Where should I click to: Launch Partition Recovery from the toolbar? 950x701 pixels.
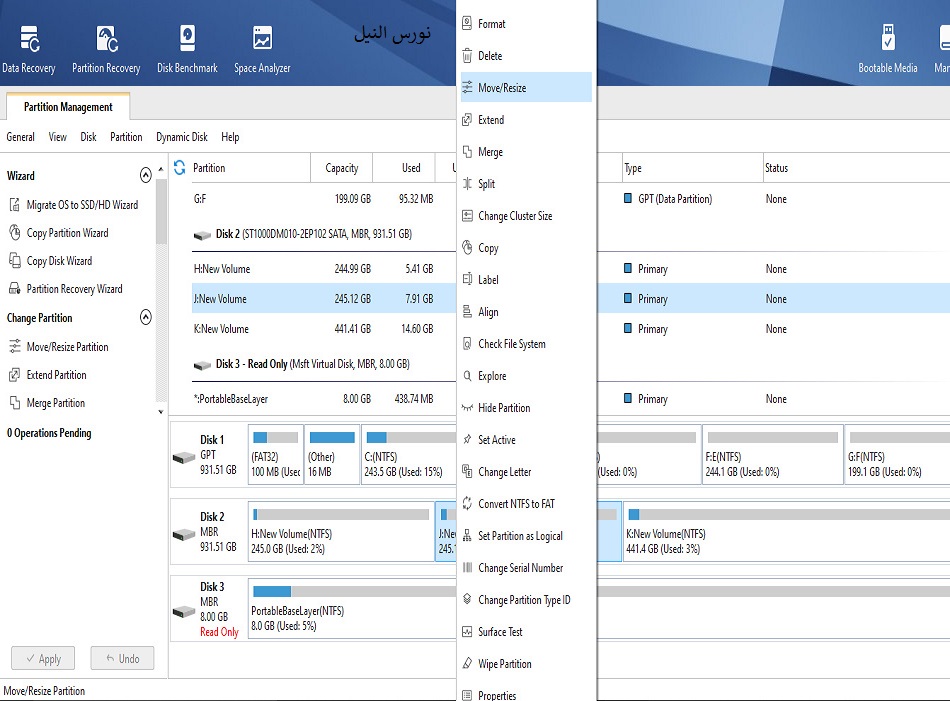point(106,49)
